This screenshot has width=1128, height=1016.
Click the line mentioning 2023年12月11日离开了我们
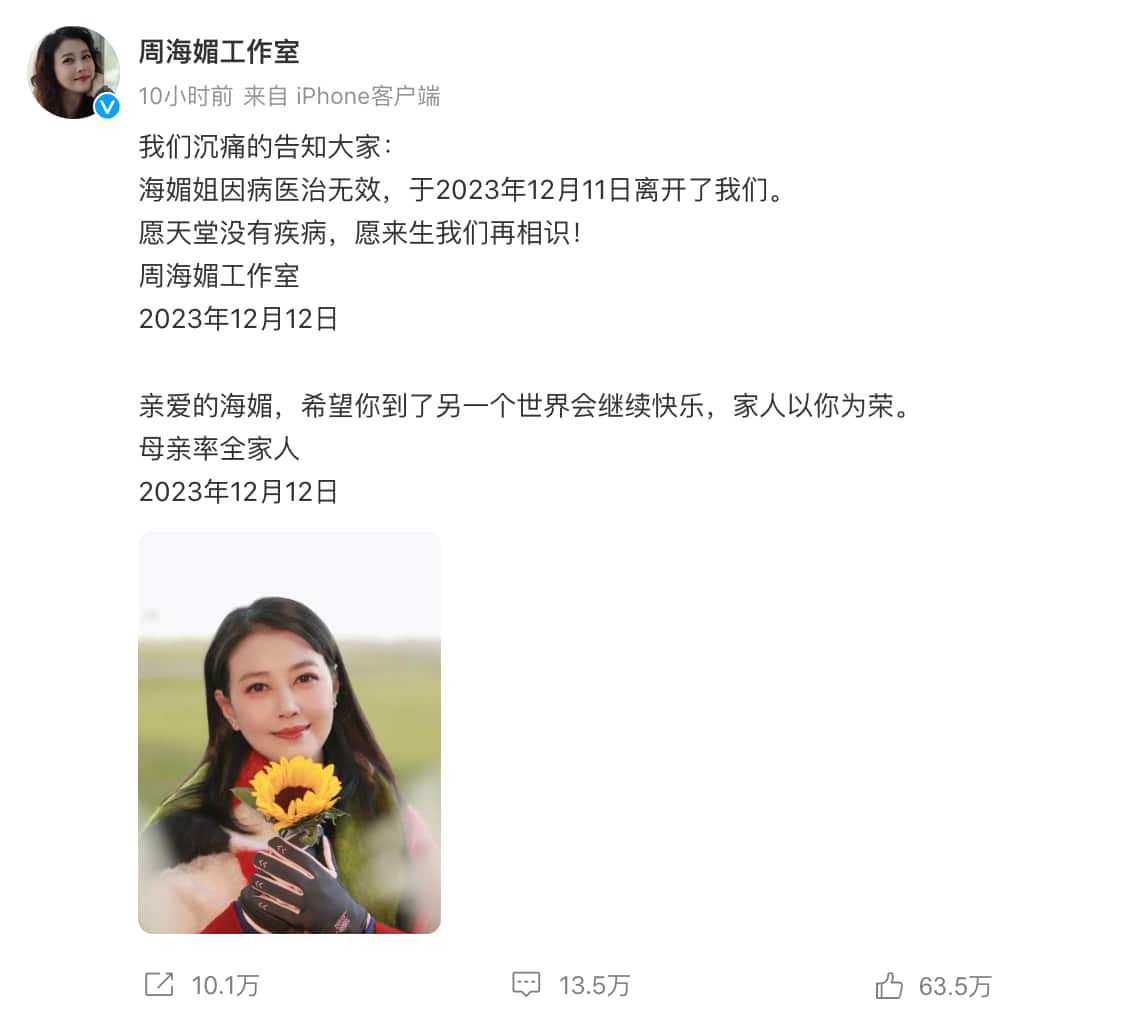(460, 190)
